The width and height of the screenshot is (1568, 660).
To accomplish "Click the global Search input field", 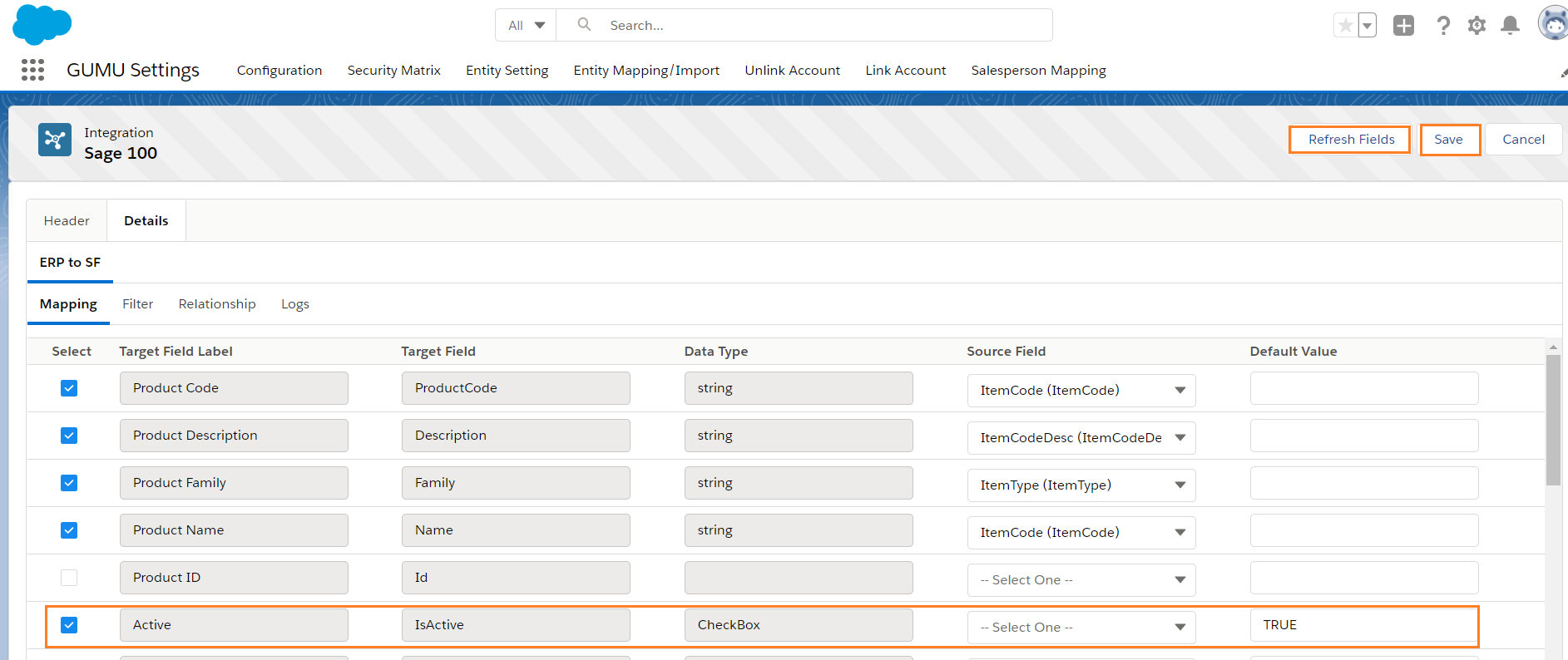I will (x=804, y=26).
